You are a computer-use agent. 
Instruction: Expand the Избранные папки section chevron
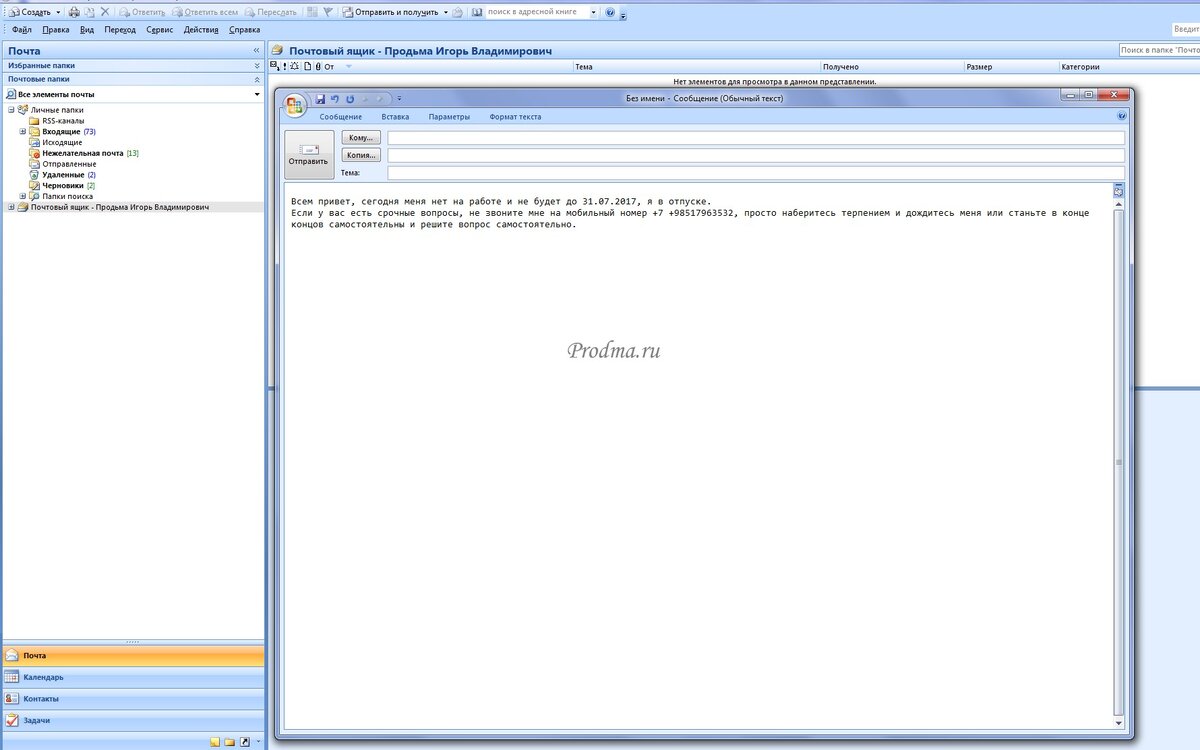[x=257, y=65]
